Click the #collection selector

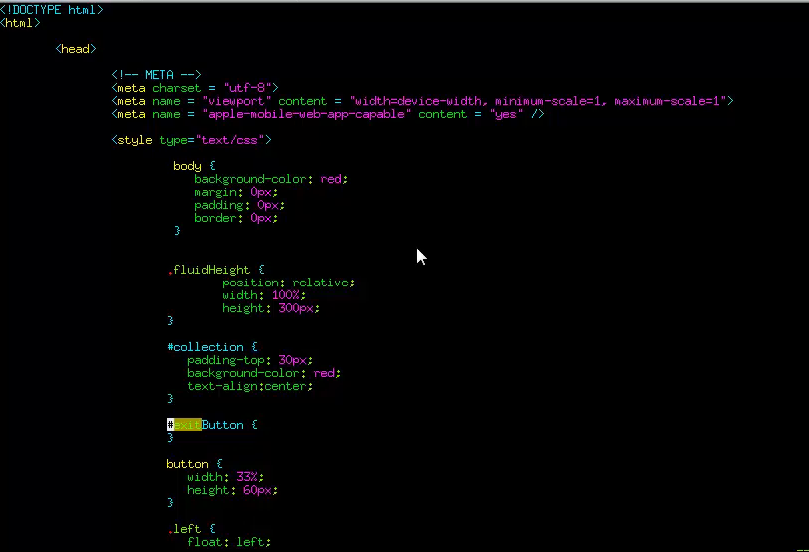212,347
